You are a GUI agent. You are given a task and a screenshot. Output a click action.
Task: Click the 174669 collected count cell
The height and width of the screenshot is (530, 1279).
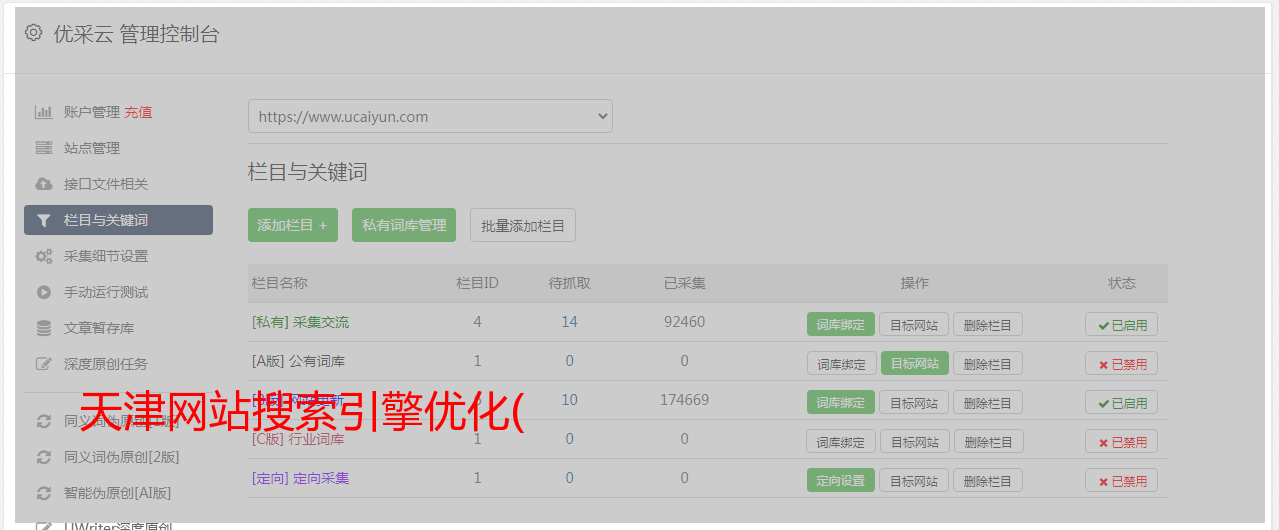(x=684, y=400)
